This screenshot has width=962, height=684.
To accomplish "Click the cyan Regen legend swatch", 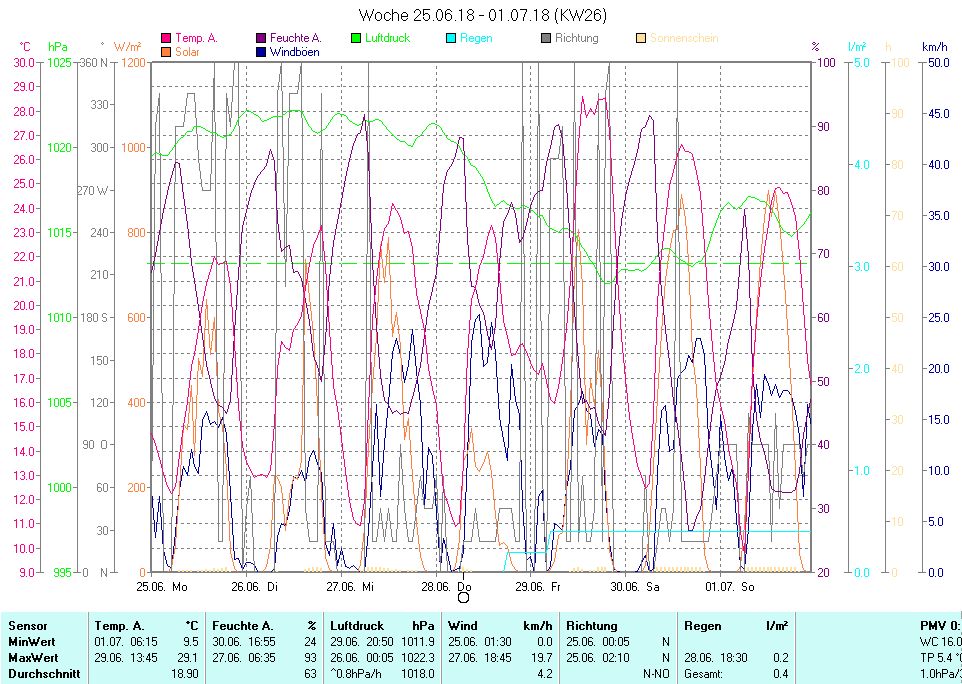I will [x=451, y=38].
